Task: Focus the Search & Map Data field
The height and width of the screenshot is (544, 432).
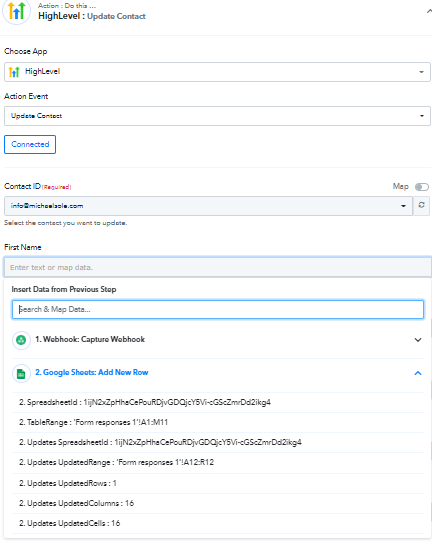Action: [x=218, y=309]
